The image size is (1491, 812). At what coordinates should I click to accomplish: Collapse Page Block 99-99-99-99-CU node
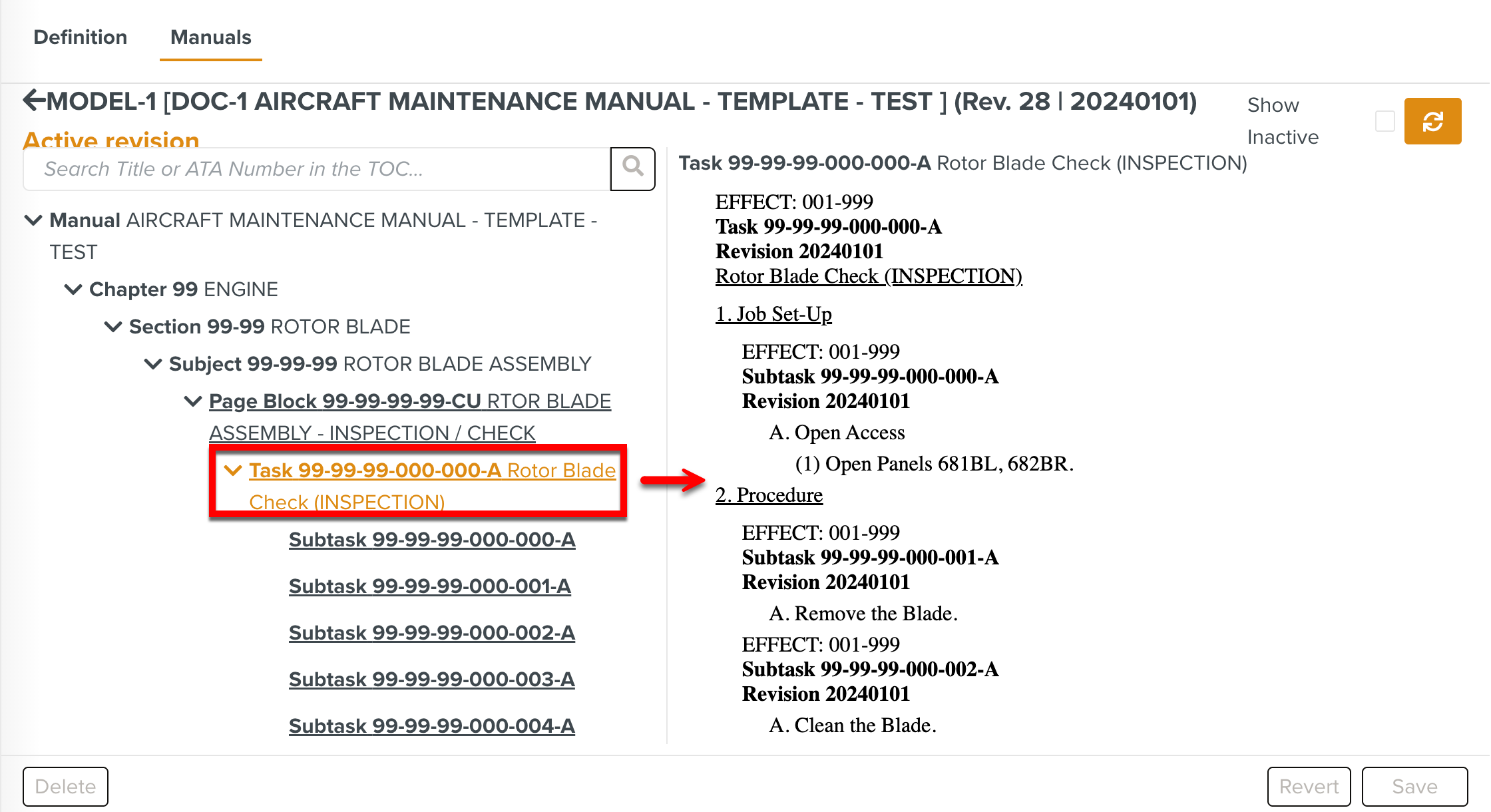pyautogui.click(x=192, y=401)
